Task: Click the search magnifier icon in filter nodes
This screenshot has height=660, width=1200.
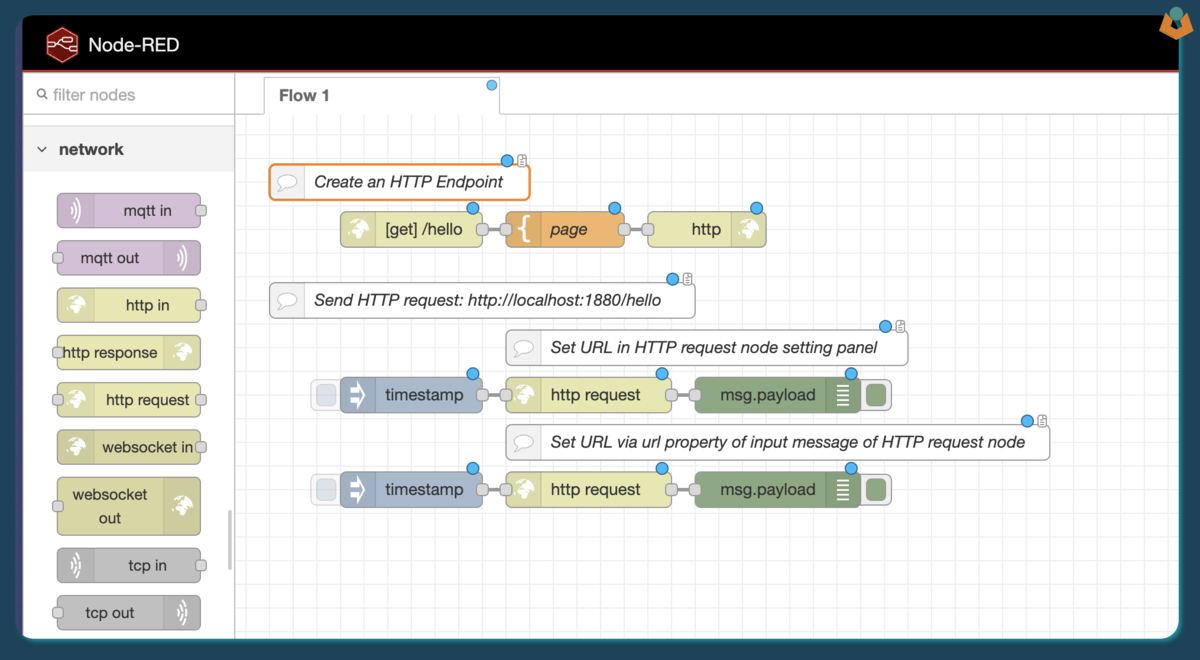Action: click(42, 94)
